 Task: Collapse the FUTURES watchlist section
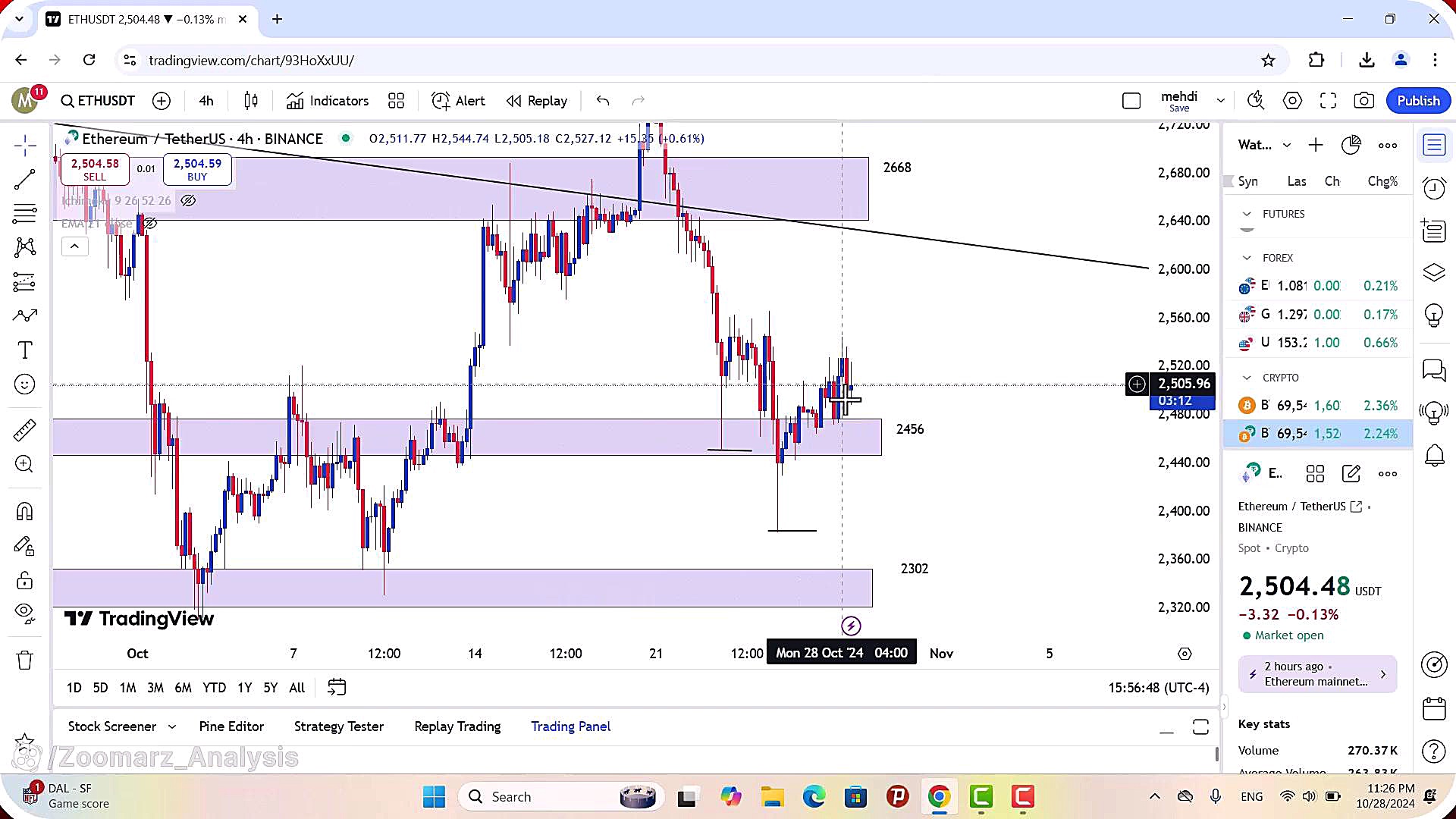click(1247, 215)
